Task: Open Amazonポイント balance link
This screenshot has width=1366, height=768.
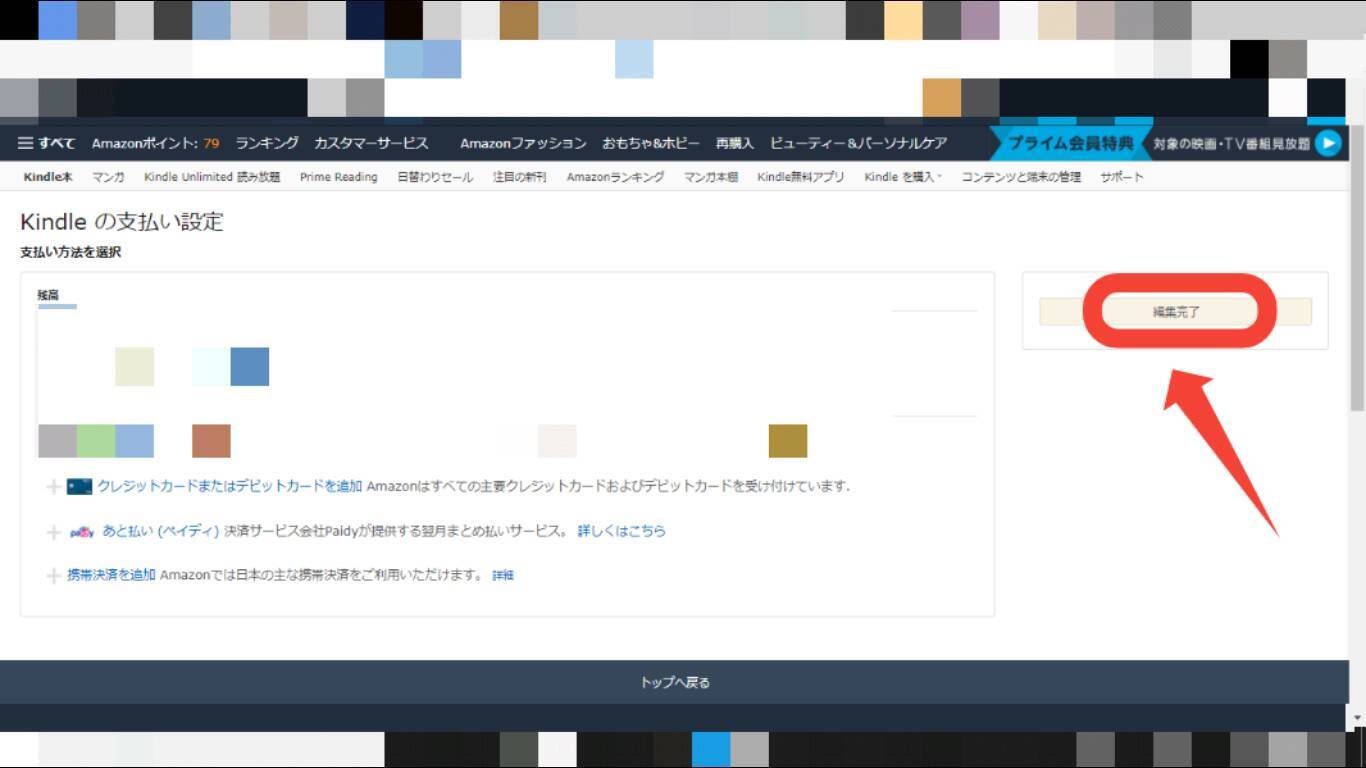Action: point(156,143)
